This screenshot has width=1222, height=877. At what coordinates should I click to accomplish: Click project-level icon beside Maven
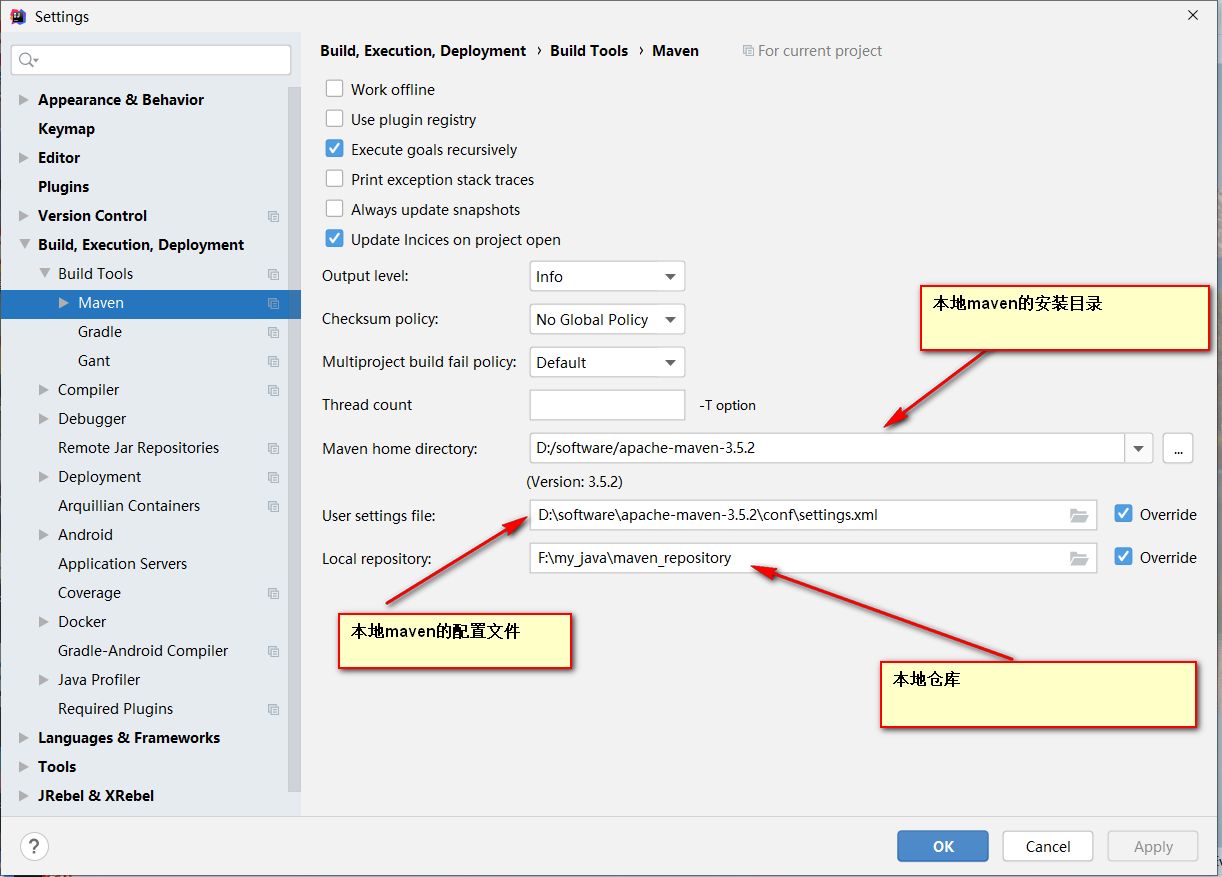274,303
